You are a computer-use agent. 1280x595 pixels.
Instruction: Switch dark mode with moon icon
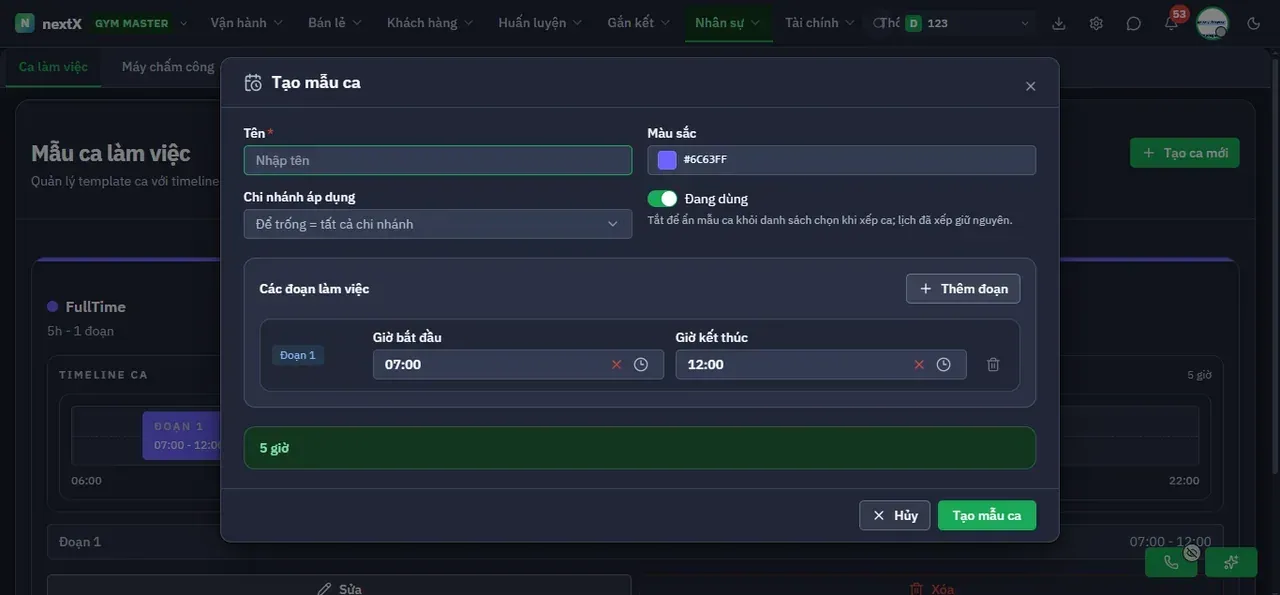pos(1254,23)
